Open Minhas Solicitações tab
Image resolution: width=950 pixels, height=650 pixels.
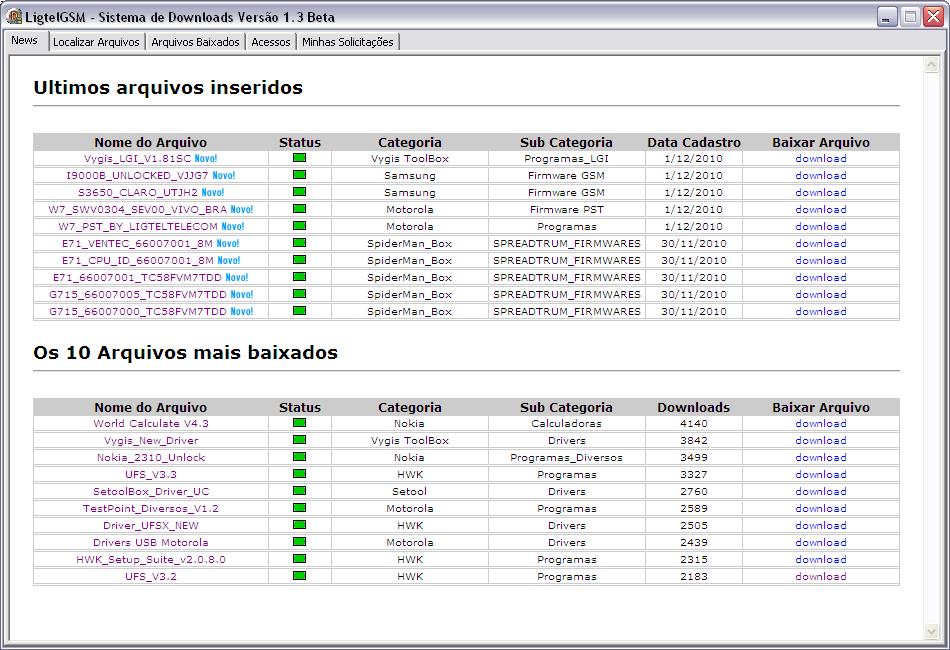click(348, 42)
